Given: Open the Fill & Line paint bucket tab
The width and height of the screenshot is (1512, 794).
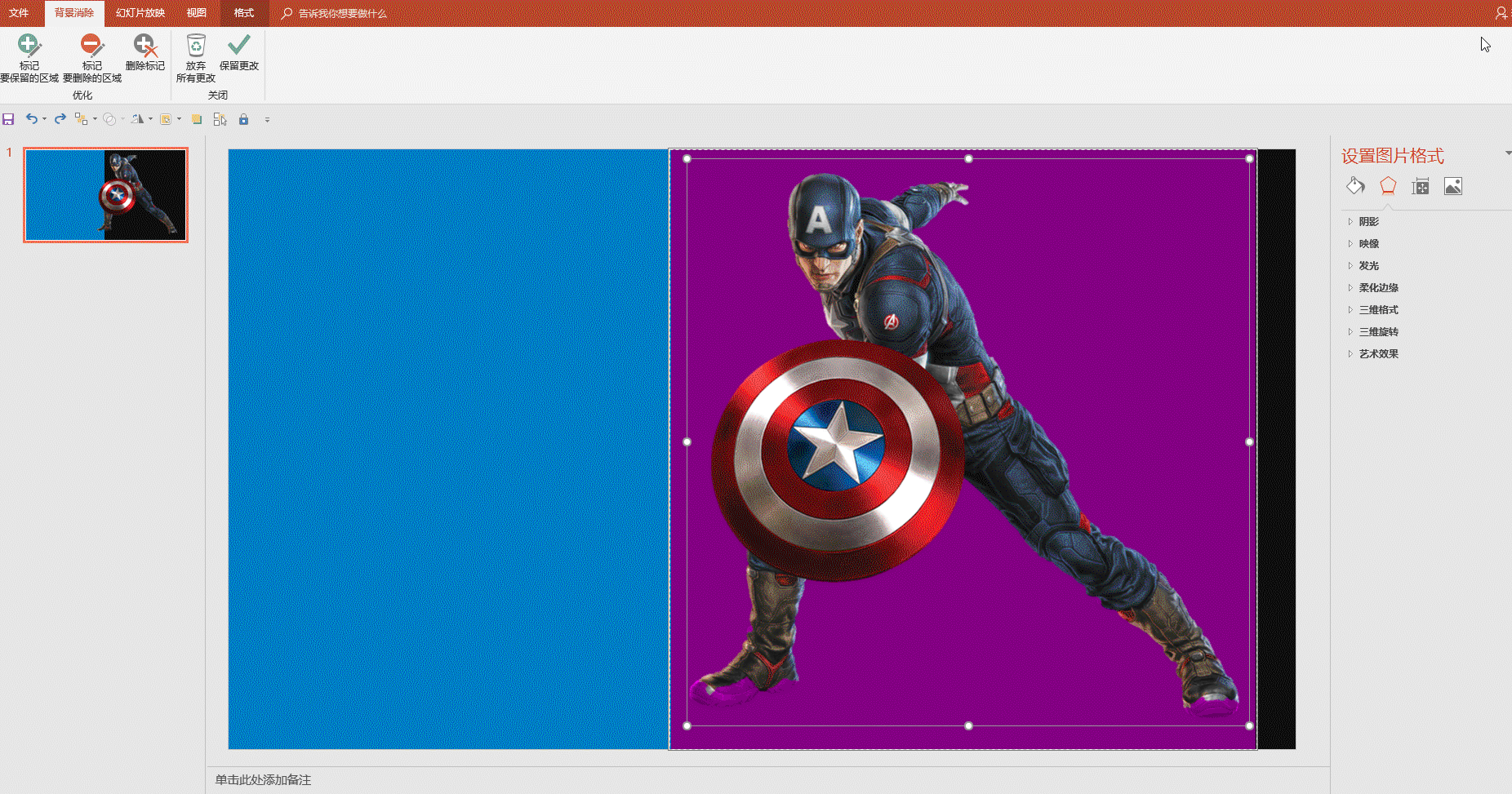Looking at the screenshot, I should pos(1355,186).
